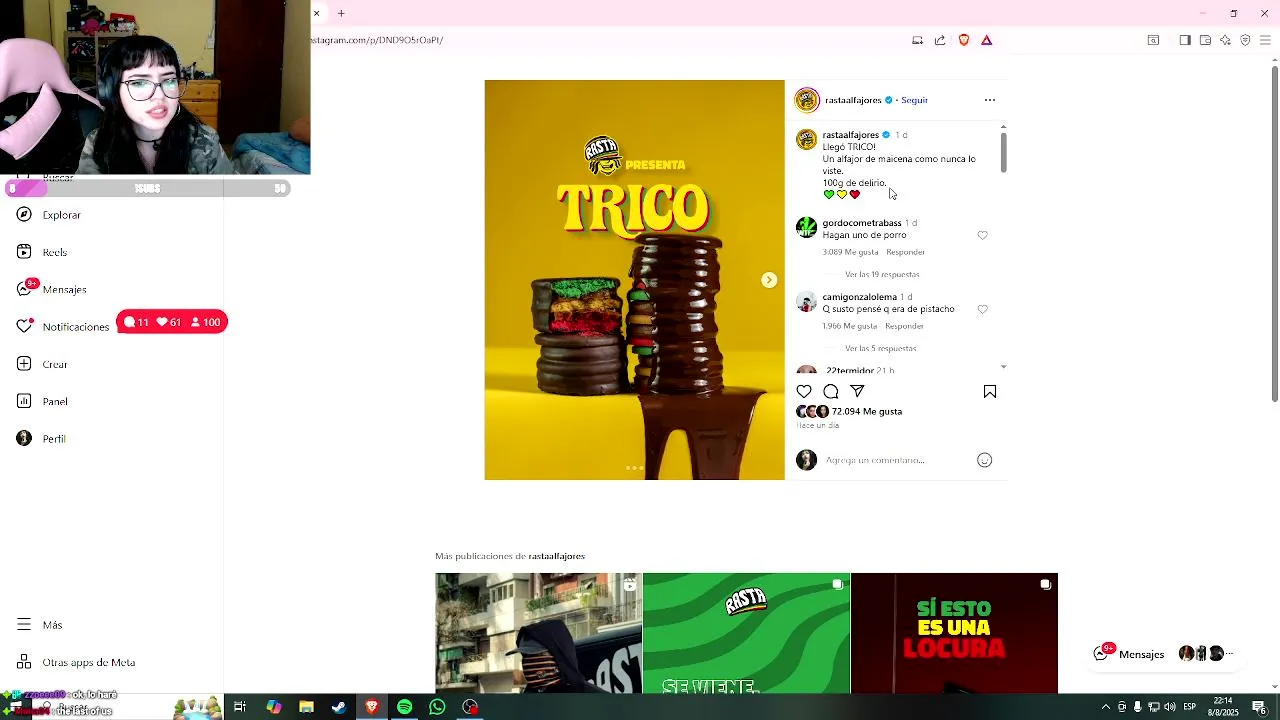The width and height of the screenshot is (1280, 720).
Task: Open the Windows notification center icon
Action: (x=1259, y=707)
